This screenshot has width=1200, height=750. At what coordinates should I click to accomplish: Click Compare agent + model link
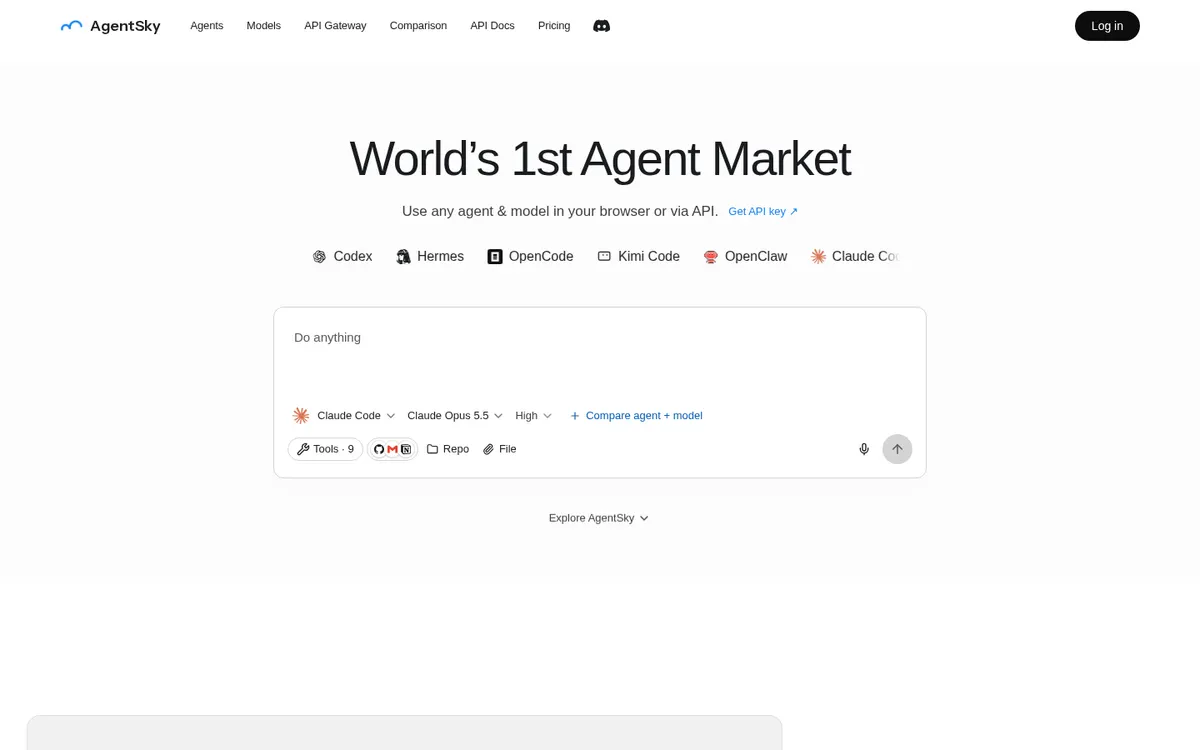[x=636, y=416]
